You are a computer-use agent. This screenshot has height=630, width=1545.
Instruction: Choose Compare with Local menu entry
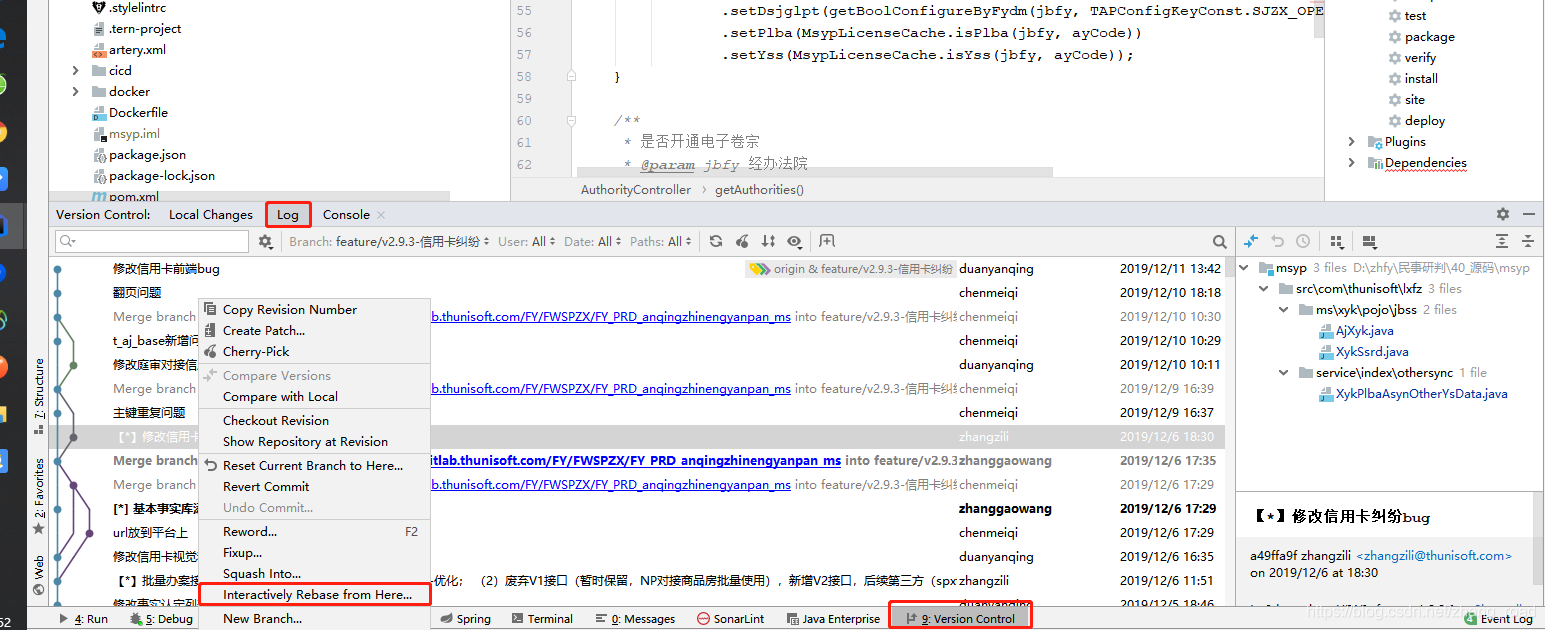[315, 396]
